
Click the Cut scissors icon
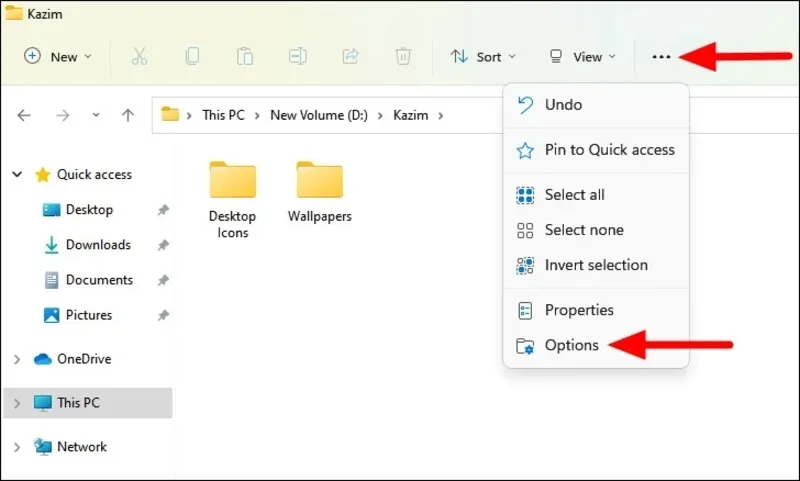click(x=139, y=56)
